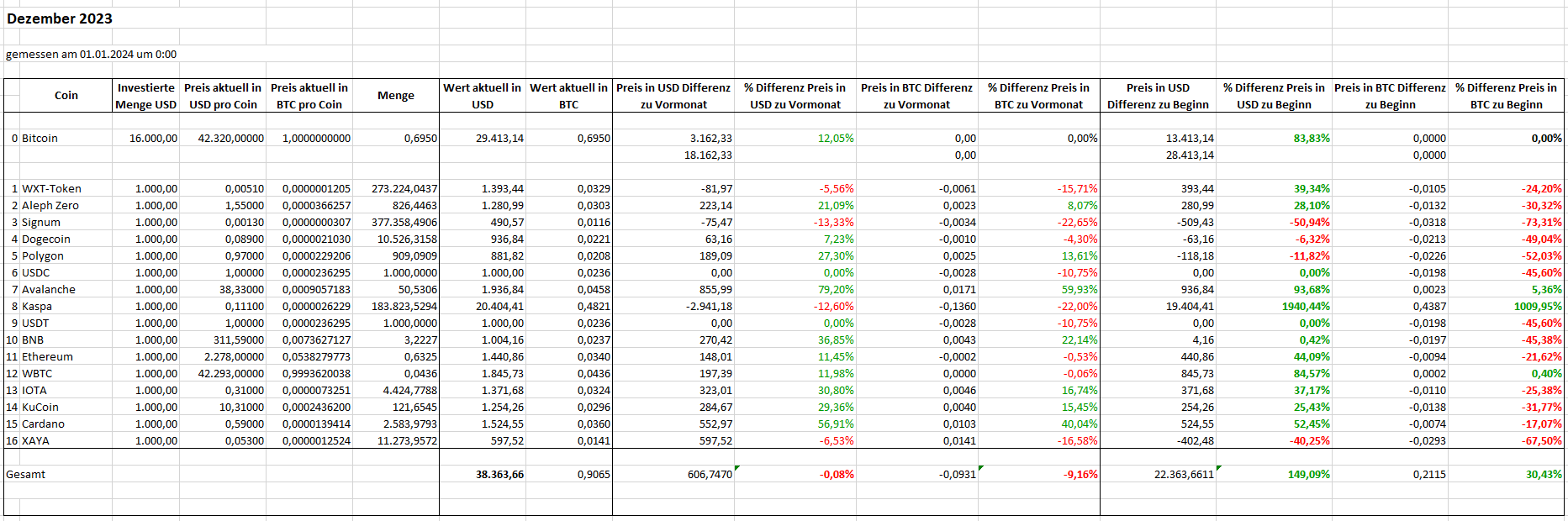The width and height of the screenshot is (1568, 521).
Task: Click '% Differenz Preis in USD zu Vormonat' header
Action: (795, 96)
